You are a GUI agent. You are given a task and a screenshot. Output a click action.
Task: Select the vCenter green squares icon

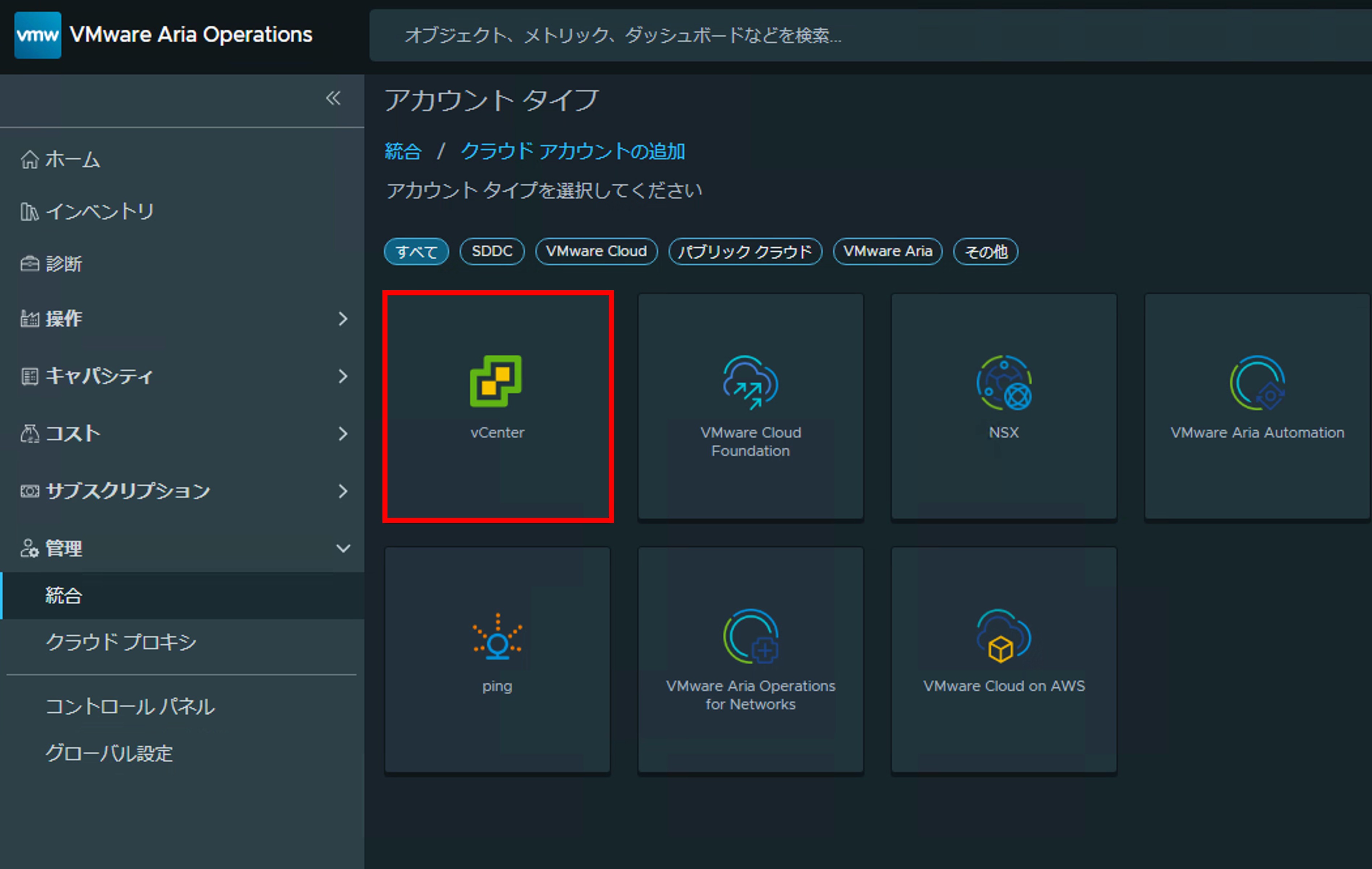pyautogui.click(x=496, y=381)
